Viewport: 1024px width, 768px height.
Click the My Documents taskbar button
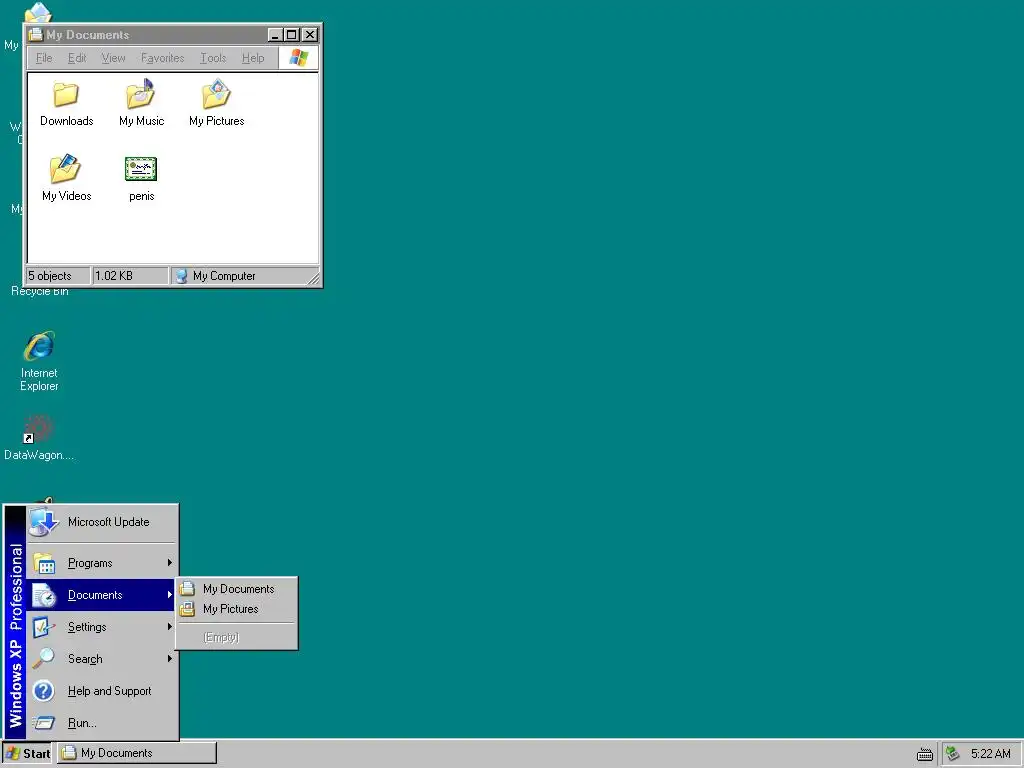(136, 753)
